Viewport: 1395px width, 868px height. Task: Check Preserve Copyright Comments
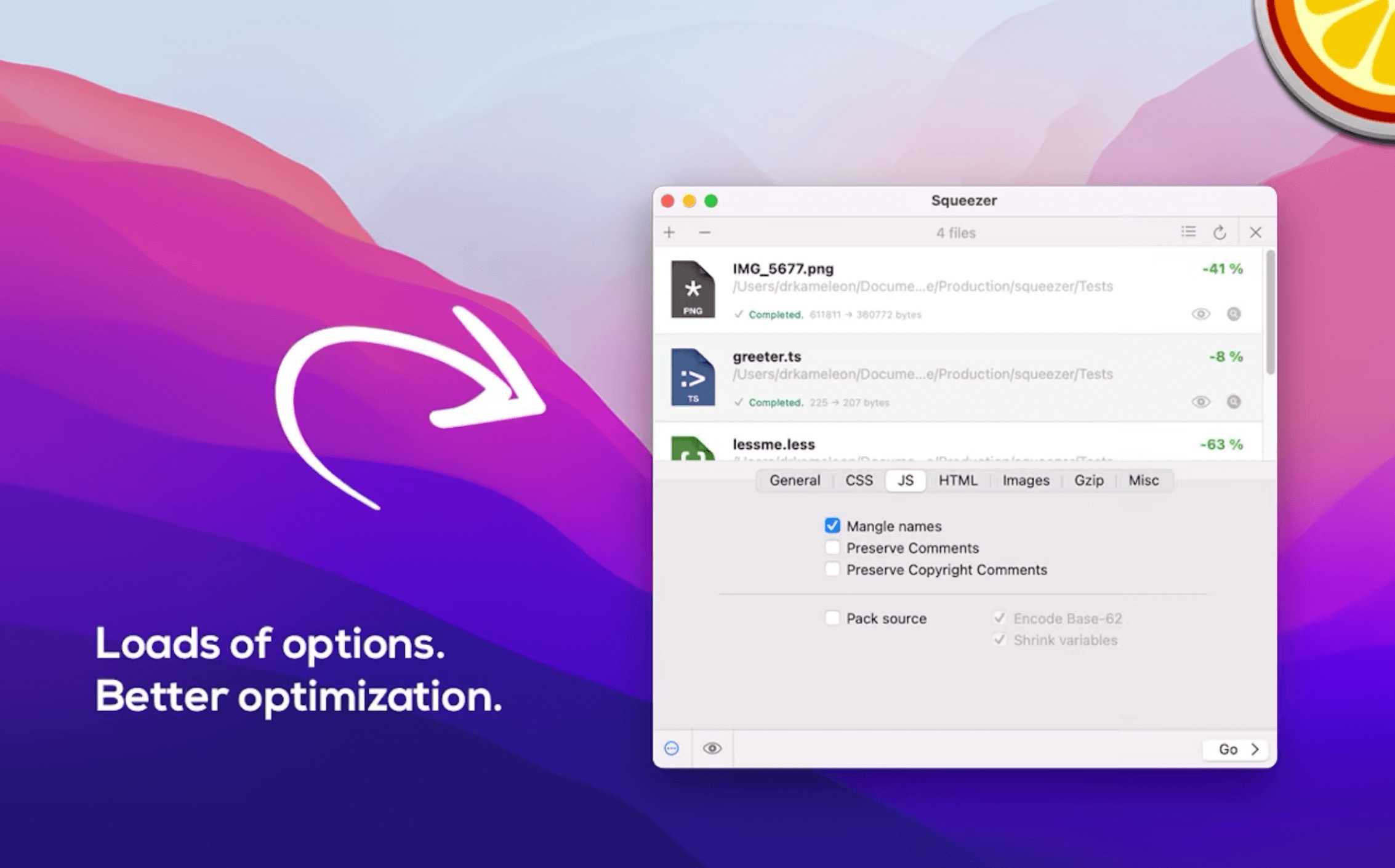coord(832,569)
